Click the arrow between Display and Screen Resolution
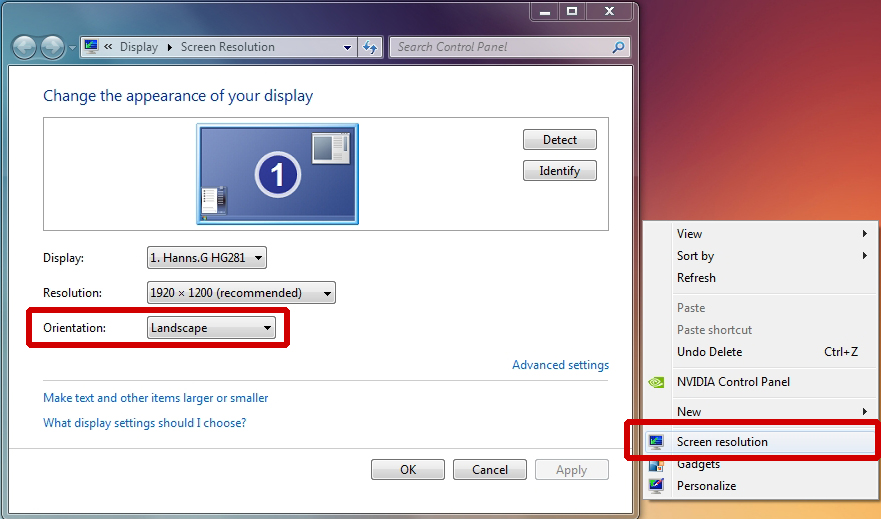 pyautogui.click(x=169, y=47)
